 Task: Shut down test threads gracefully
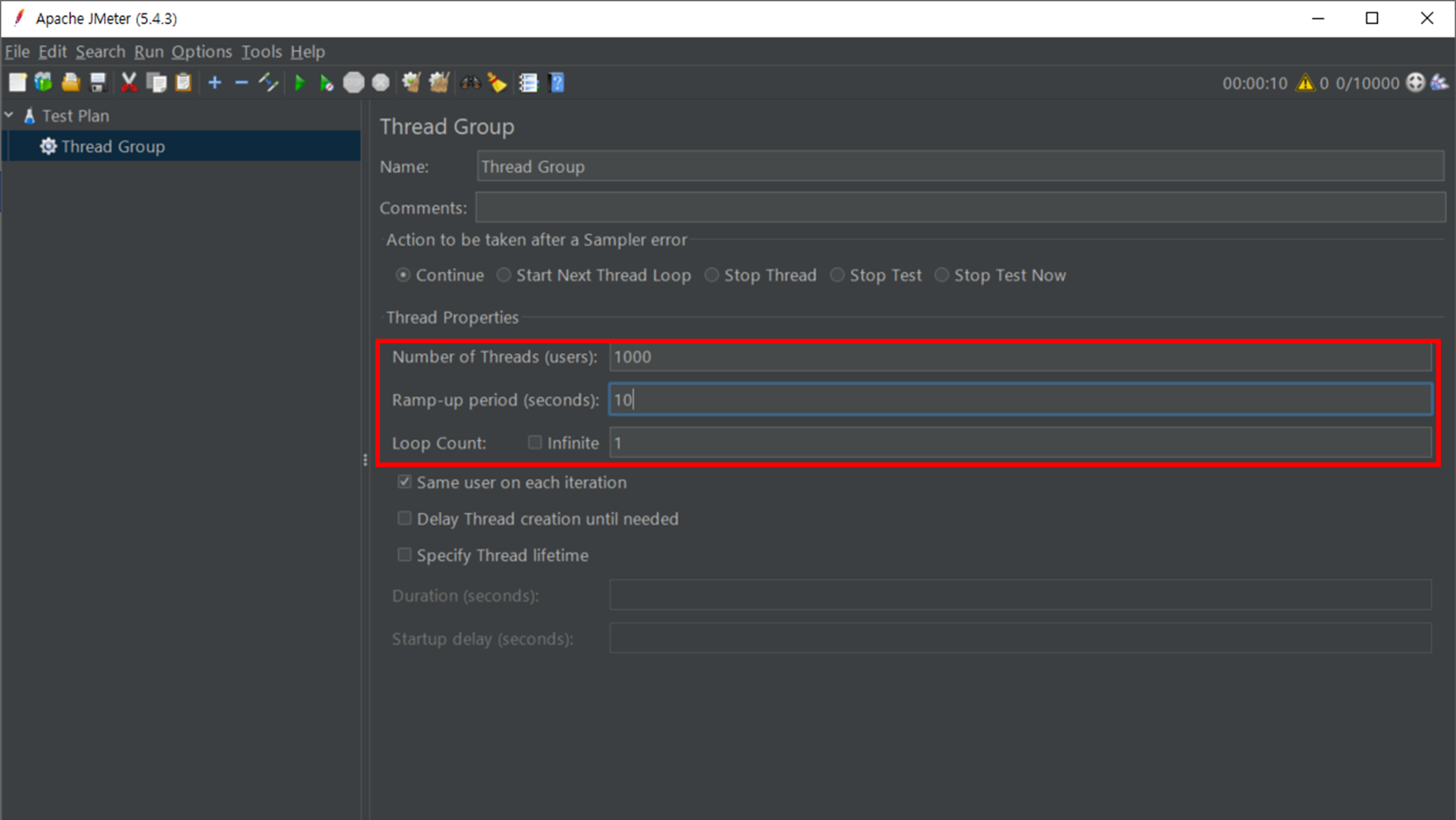point(381,82)
